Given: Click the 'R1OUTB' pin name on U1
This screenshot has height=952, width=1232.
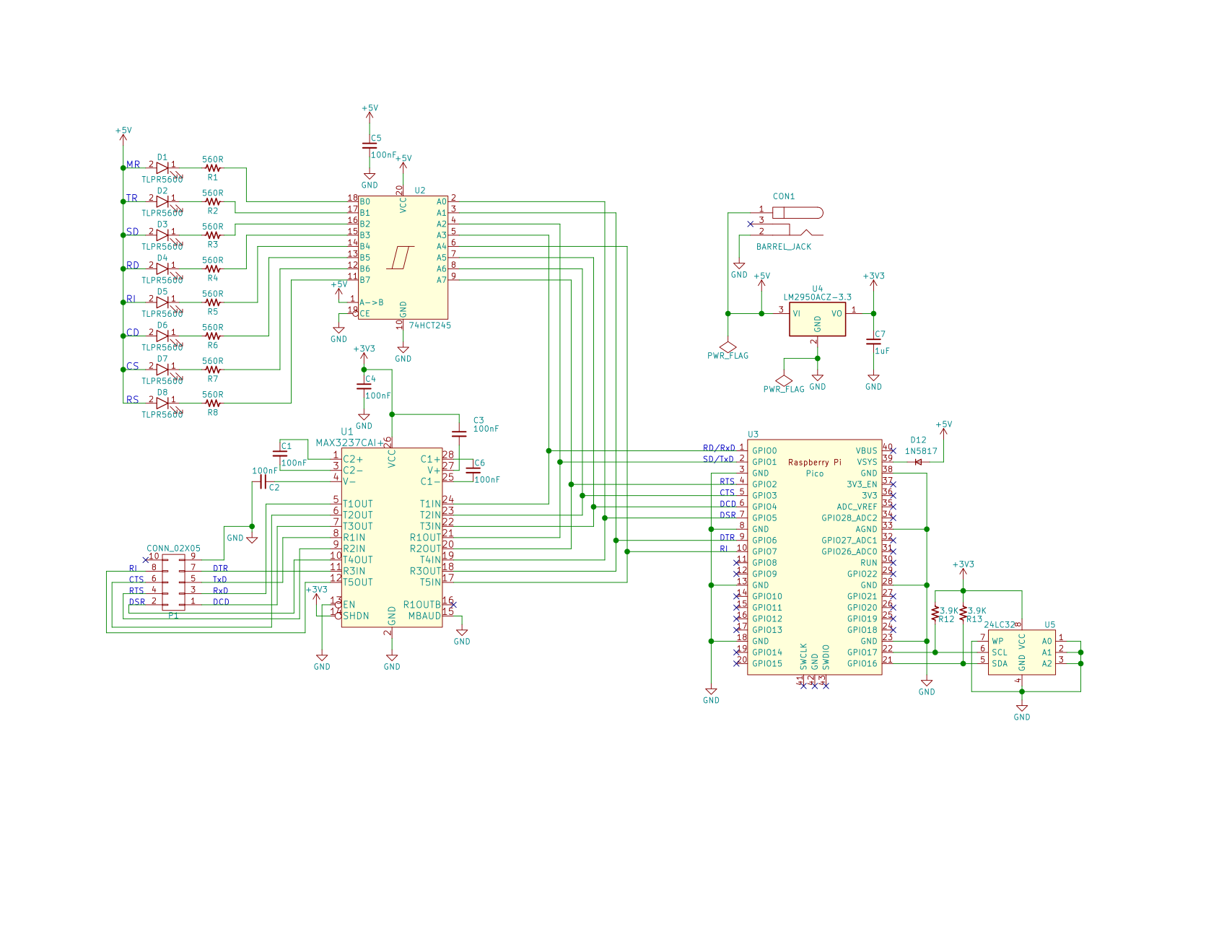Looking at the screenshot, I should (x=422, y=605).
